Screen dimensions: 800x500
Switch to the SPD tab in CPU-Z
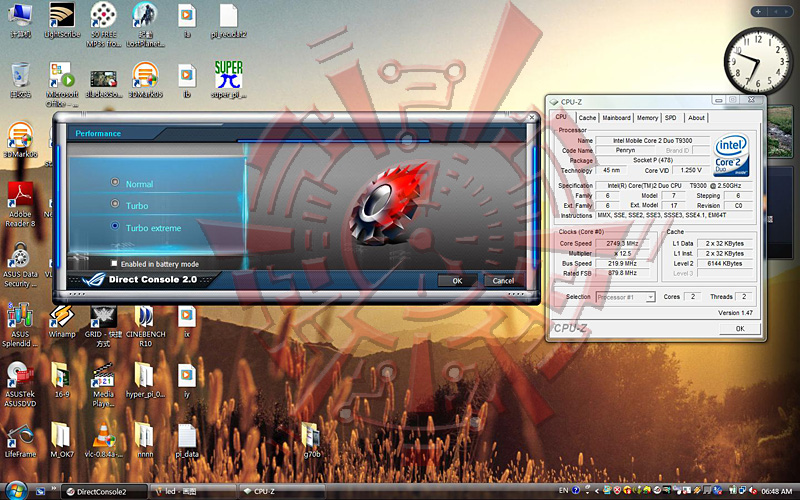[x=671, y=117]
